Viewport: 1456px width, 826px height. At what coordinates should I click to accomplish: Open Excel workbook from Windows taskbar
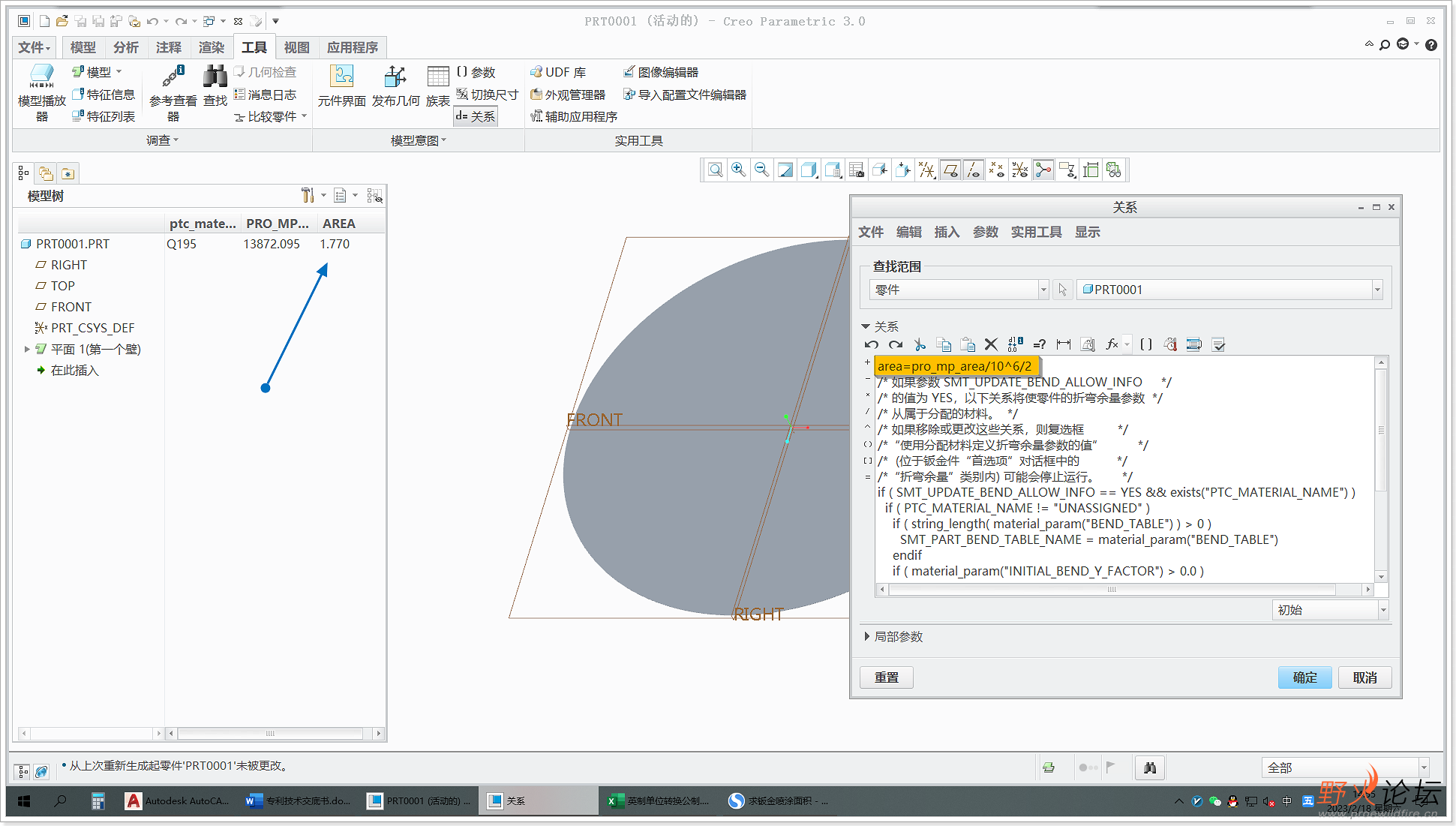pyautogui.click(x=659, y=800)
